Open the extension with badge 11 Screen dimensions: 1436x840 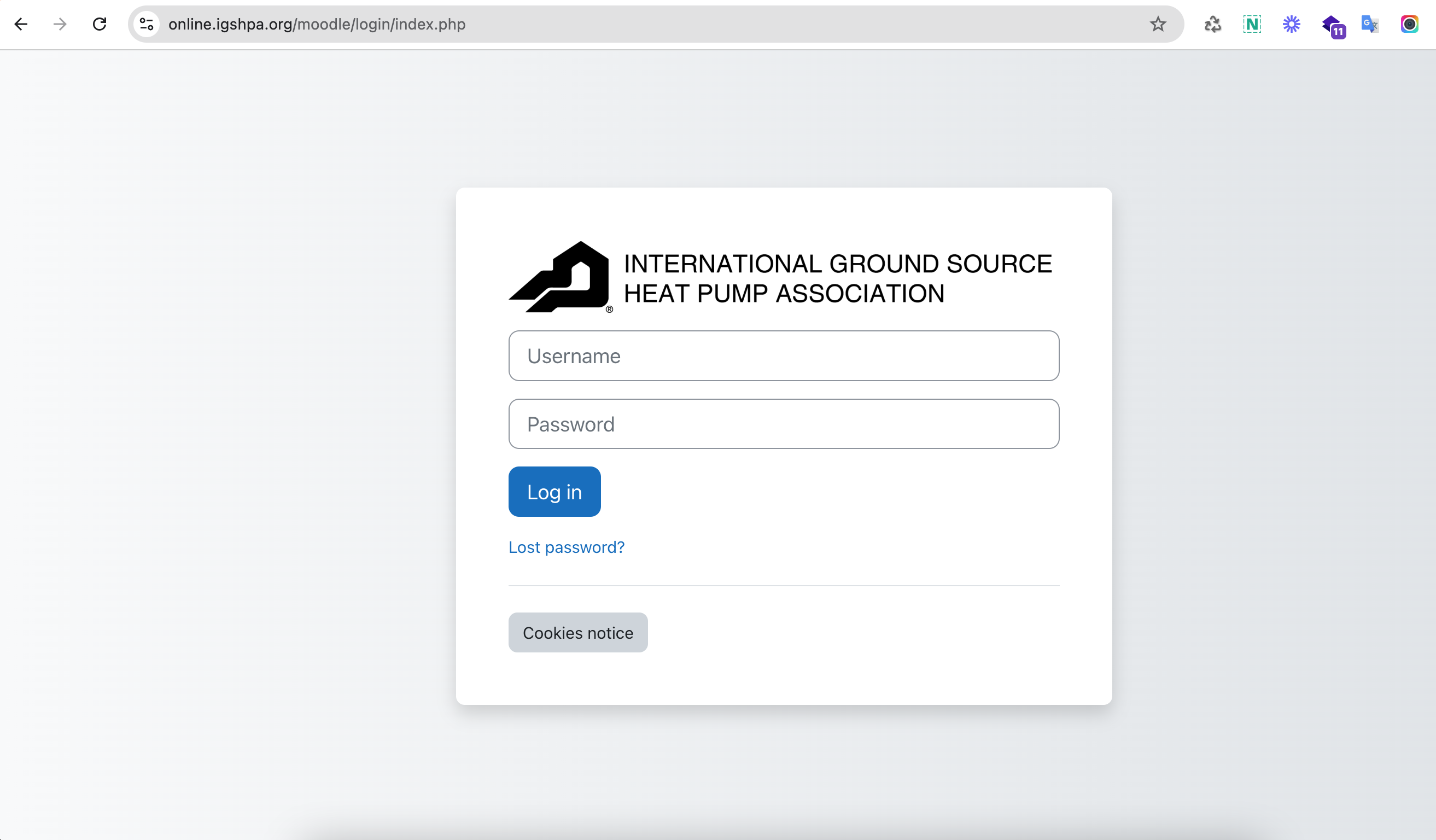click(x=1333, y=26)
